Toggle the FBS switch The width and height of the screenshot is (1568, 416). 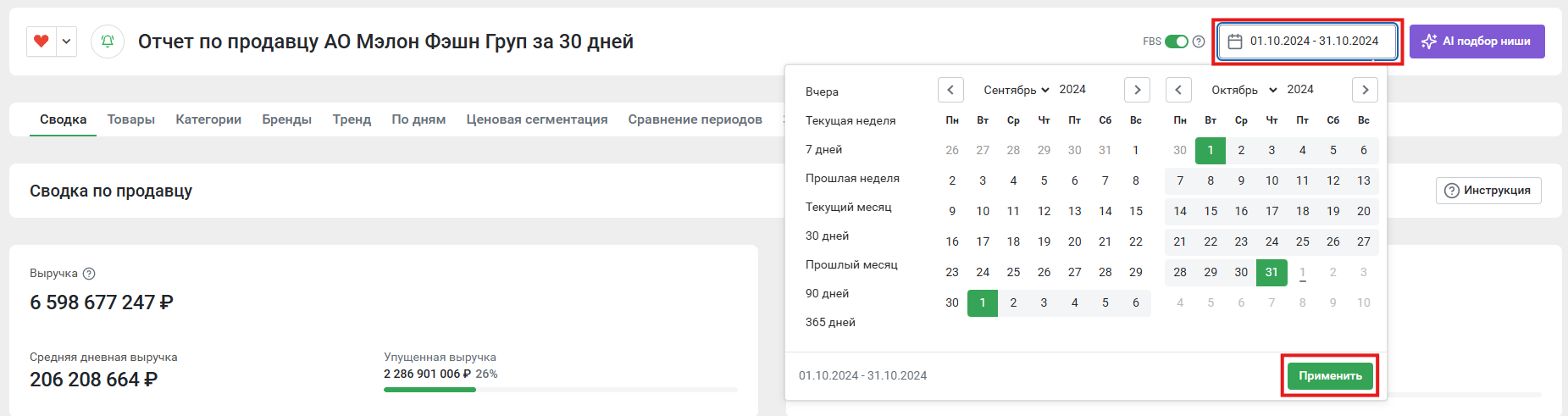1176,42
